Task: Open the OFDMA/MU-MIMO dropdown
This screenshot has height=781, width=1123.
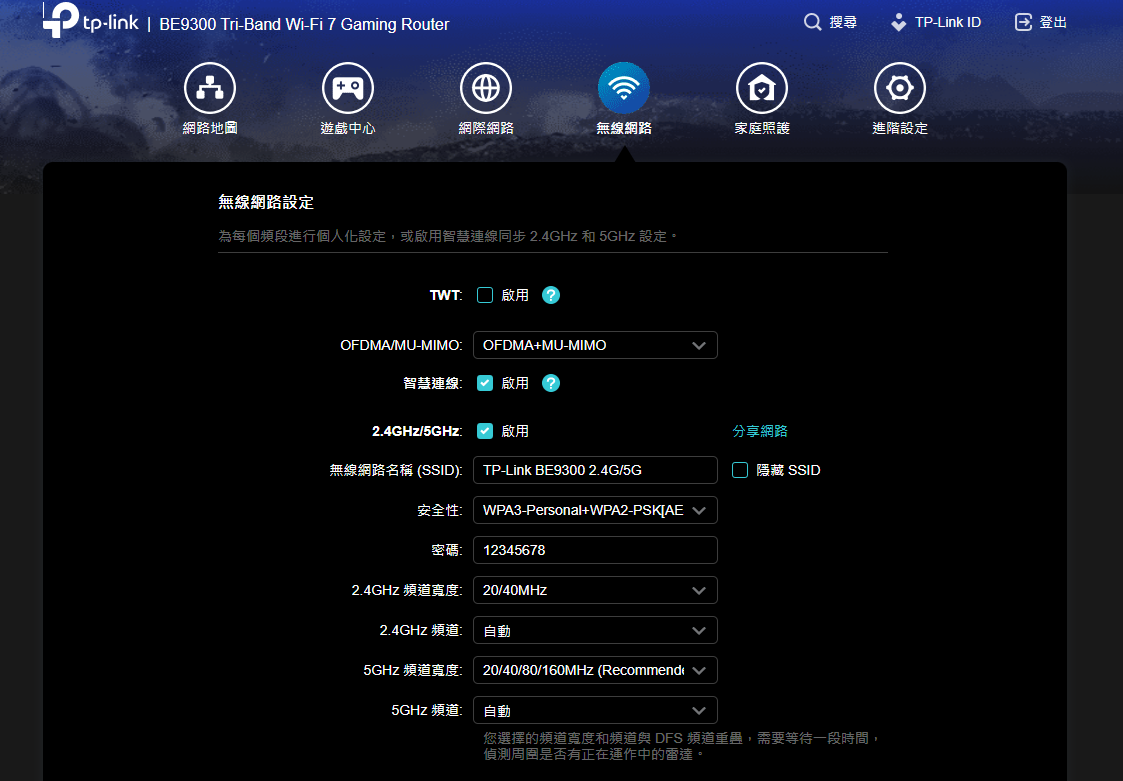Action: coord(595,345)
